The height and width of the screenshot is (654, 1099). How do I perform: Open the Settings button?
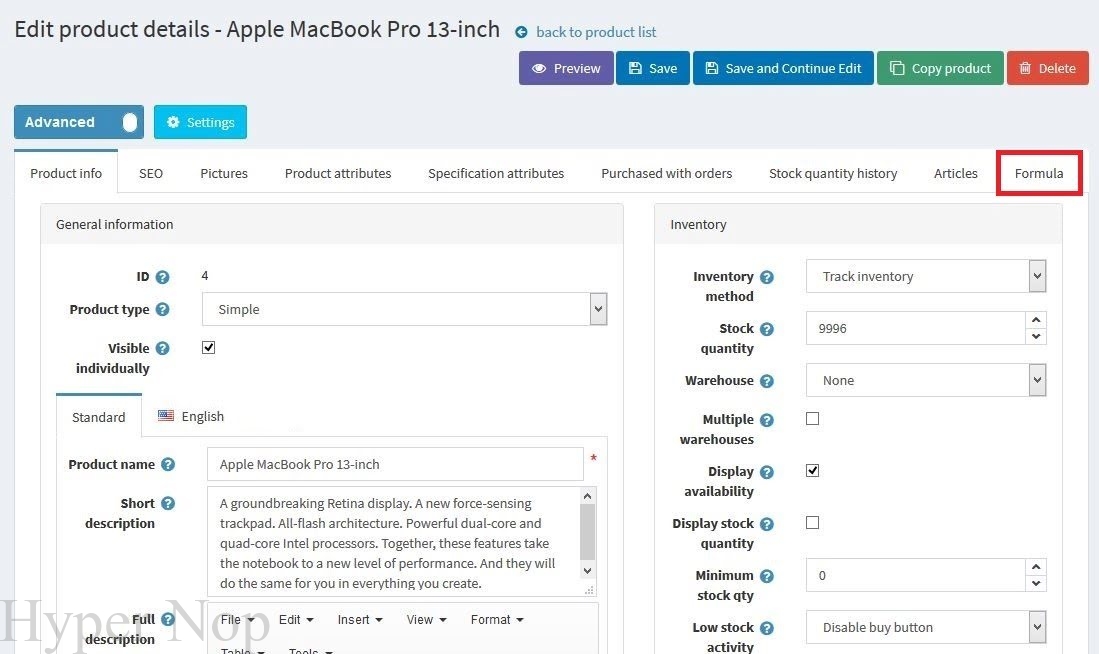(x=200, y=122)
